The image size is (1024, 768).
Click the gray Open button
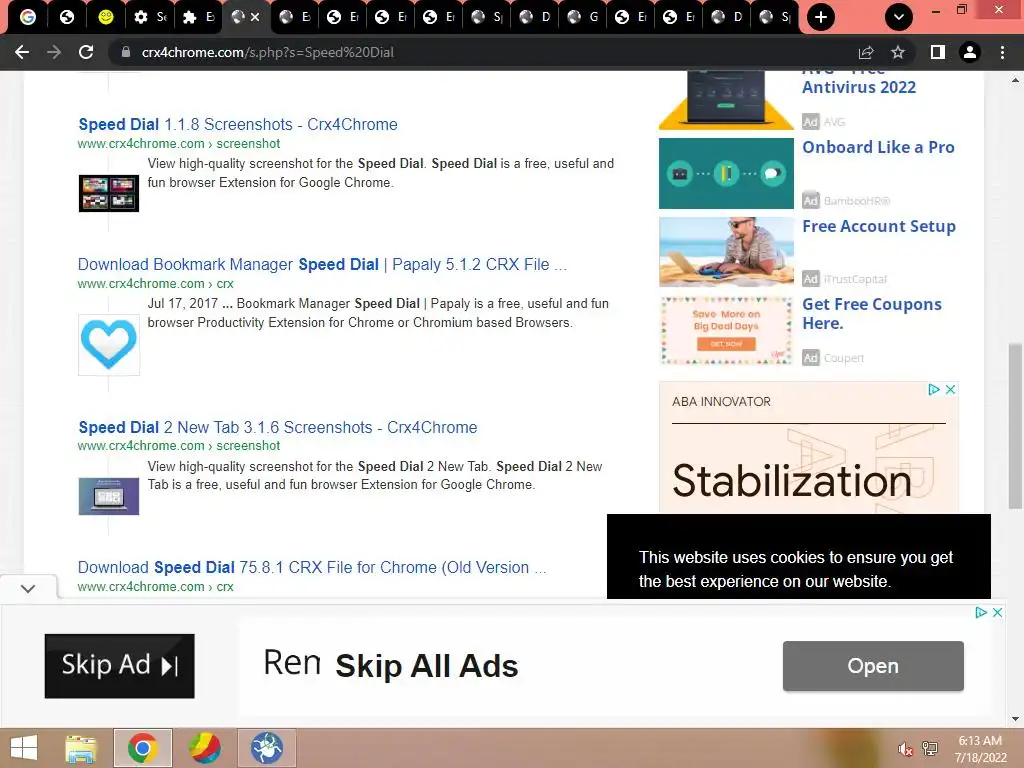873,666
